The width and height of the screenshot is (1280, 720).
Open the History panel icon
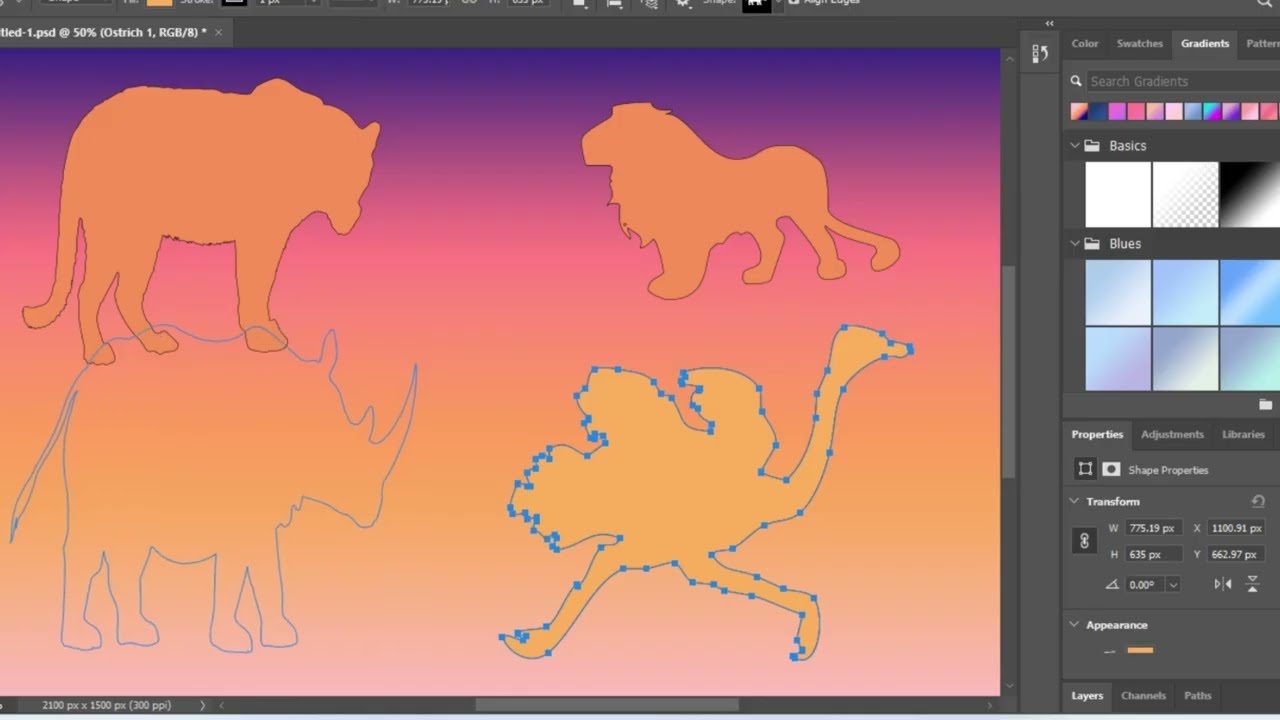[1040, 54]
